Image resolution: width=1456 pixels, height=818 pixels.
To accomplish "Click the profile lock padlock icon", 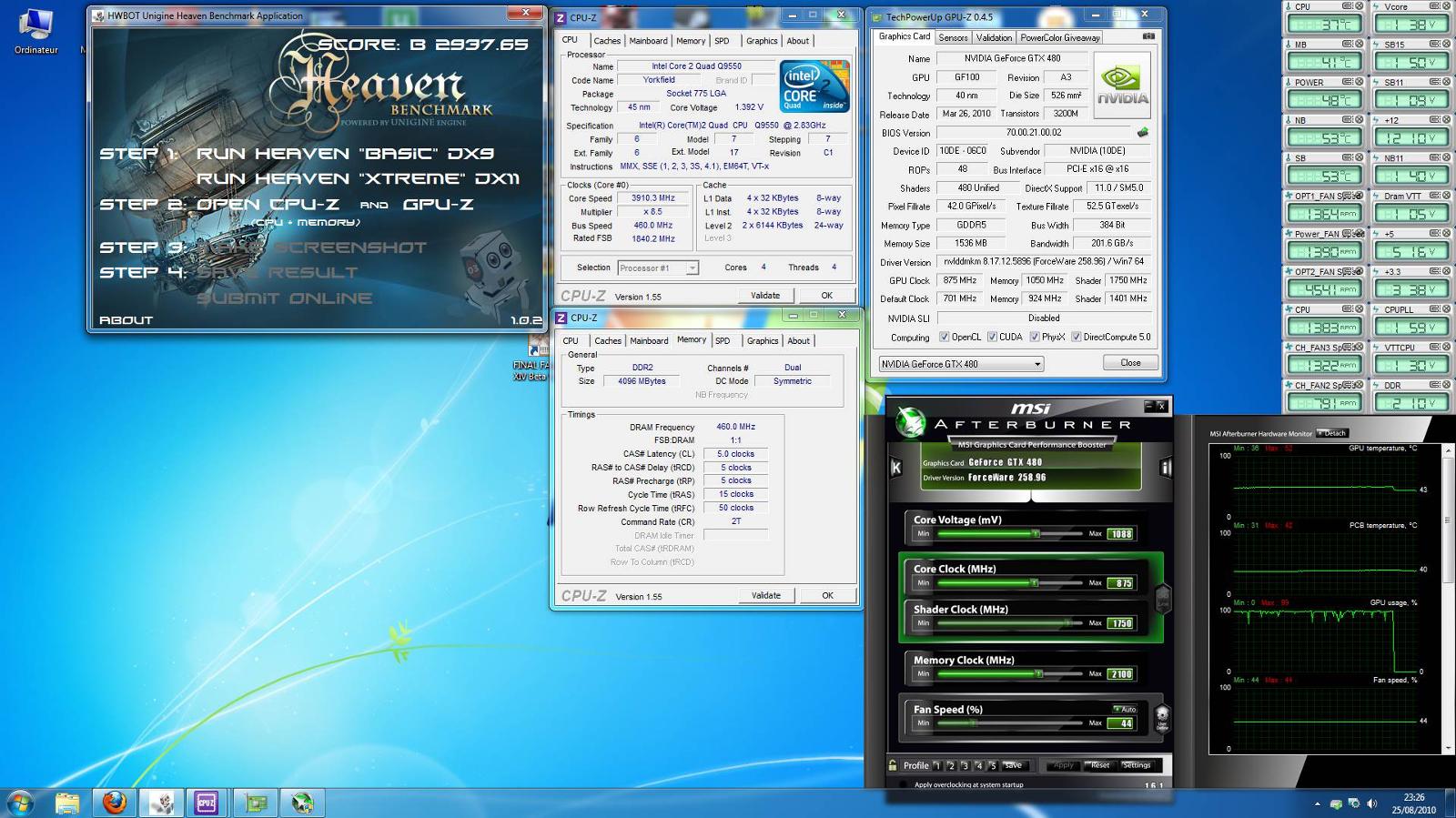I will 893,765.
